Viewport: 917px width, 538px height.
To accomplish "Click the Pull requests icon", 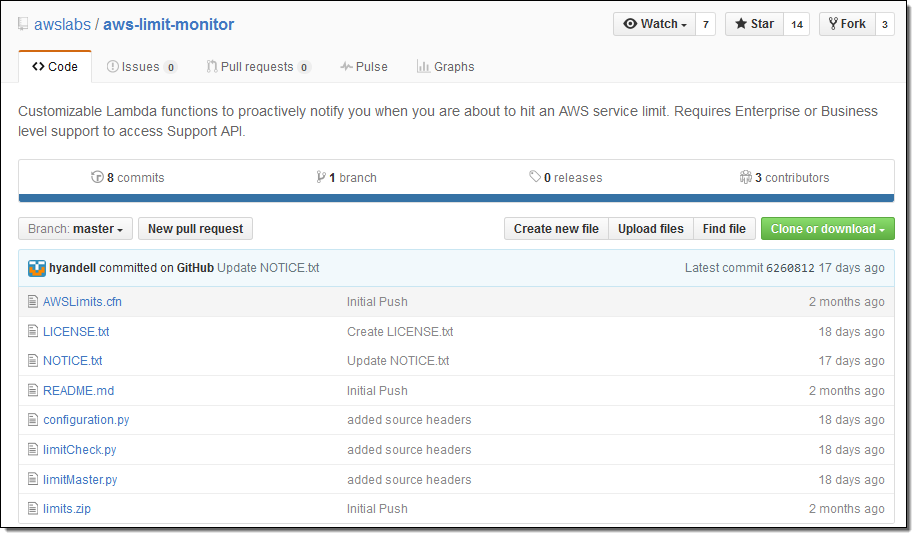I will [x=212, y=67].
